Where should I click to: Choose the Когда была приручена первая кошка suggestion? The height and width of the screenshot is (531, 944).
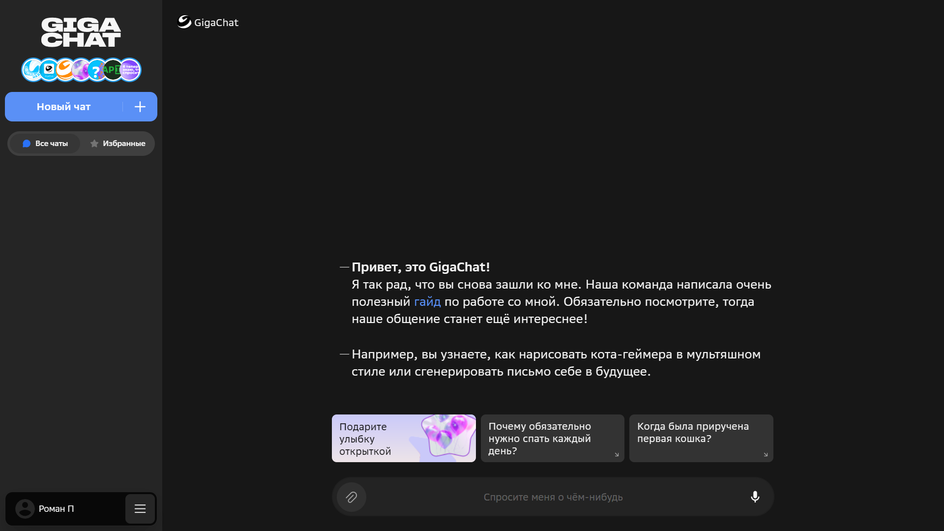[701, 438]
